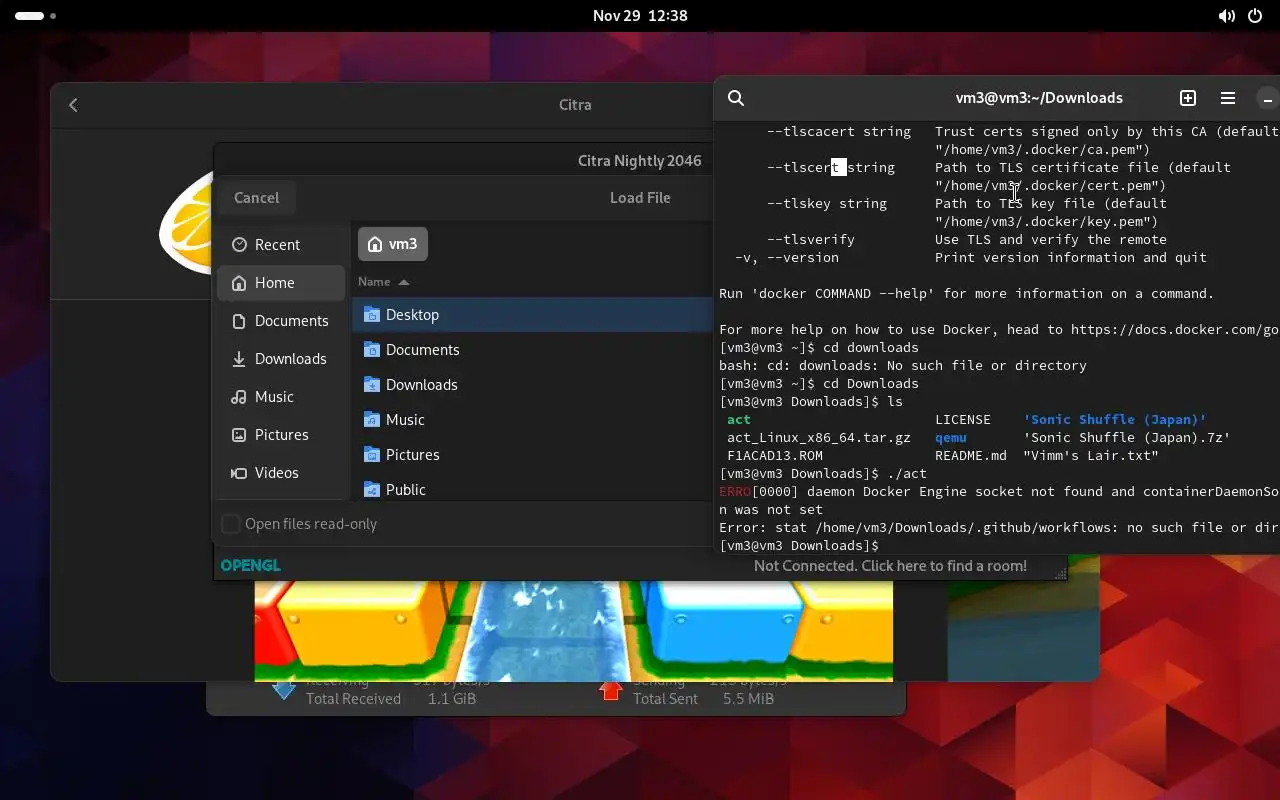Click act_Linux_x86_64.tar.gz in terminal output
Viewport: 1280px width, 800px height.
click(819, 438)
